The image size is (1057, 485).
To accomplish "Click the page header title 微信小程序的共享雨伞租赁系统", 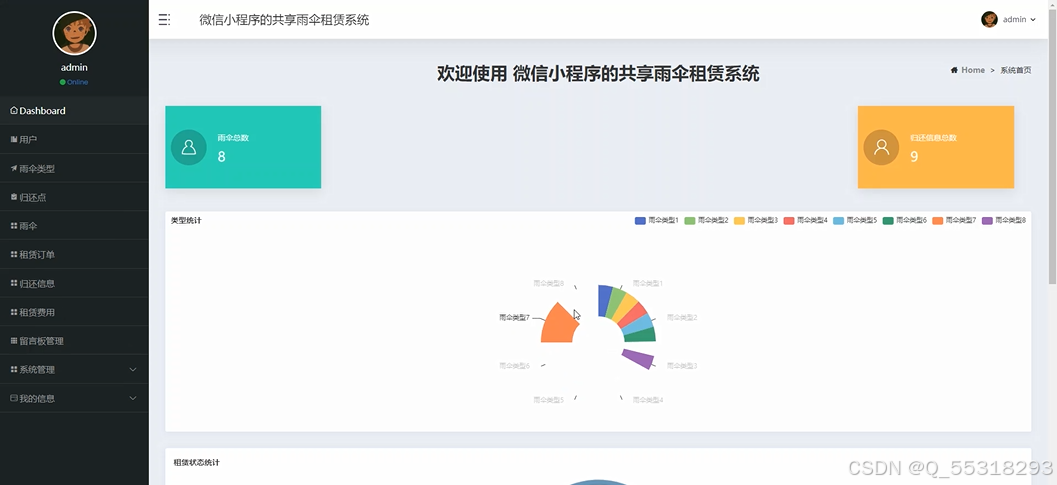I will pos(284,20).
